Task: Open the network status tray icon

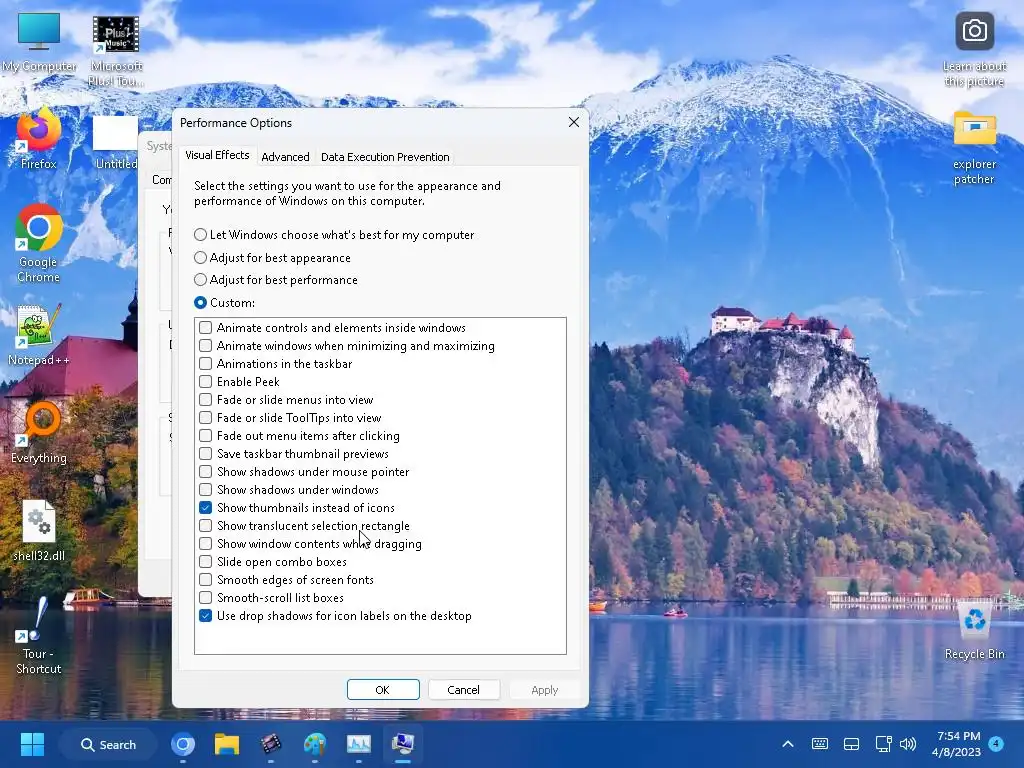Action: [x=883, y=744]
